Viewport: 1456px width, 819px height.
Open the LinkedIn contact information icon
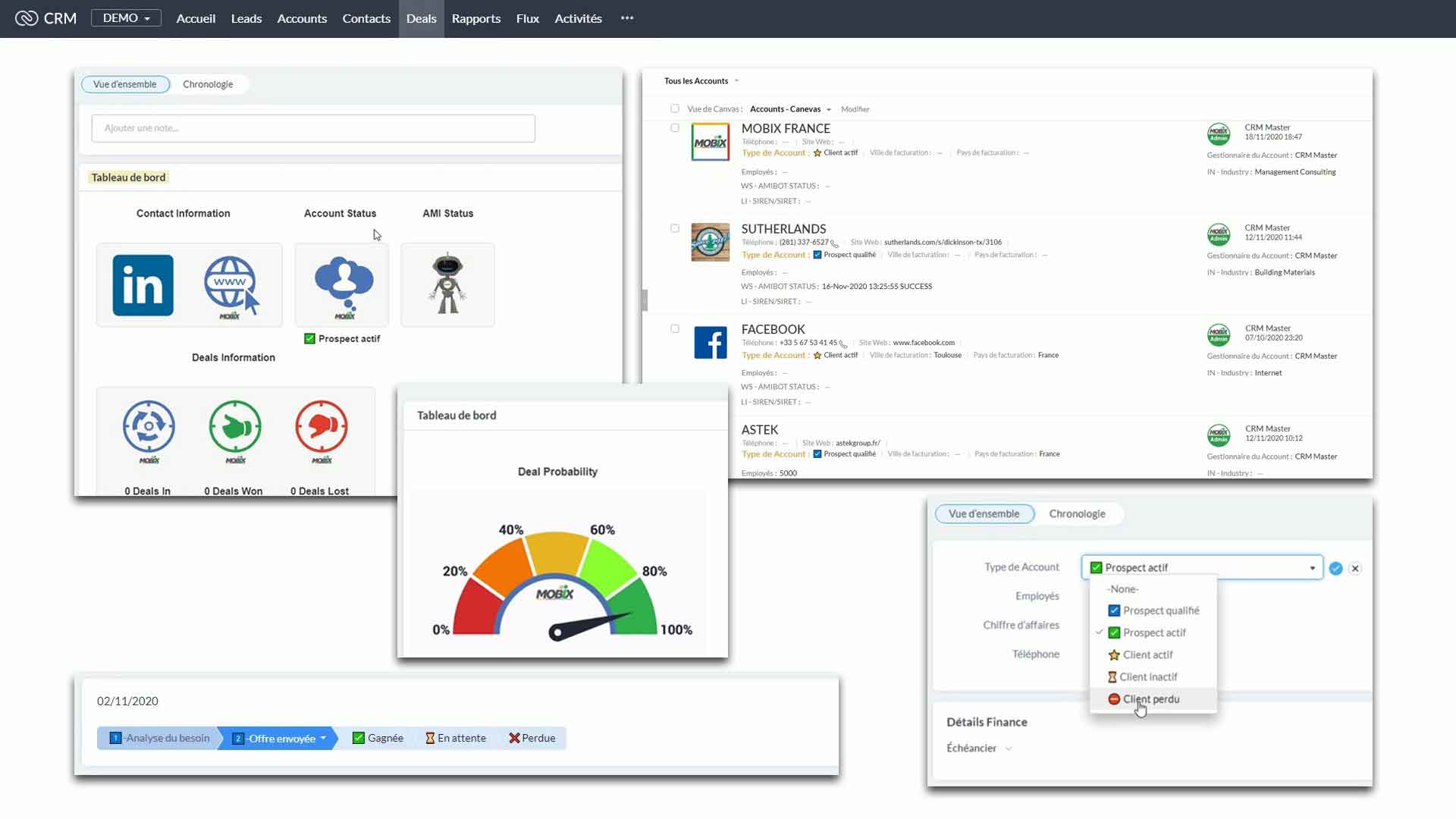pos(143,285)
